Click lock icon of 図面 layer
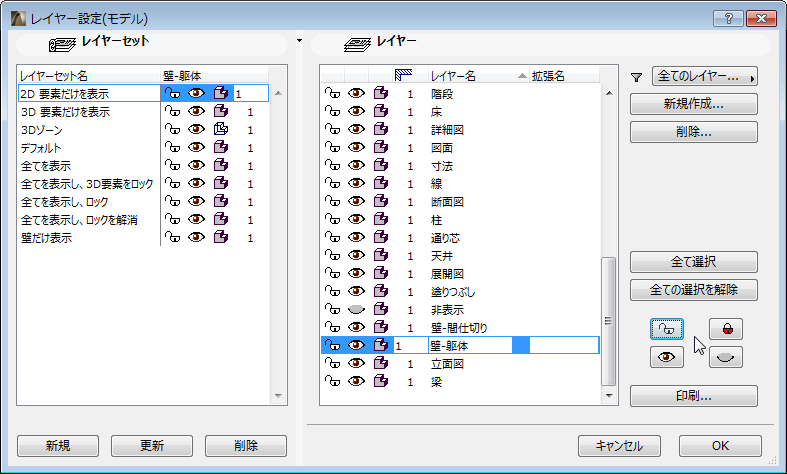 tap(332, 148)
